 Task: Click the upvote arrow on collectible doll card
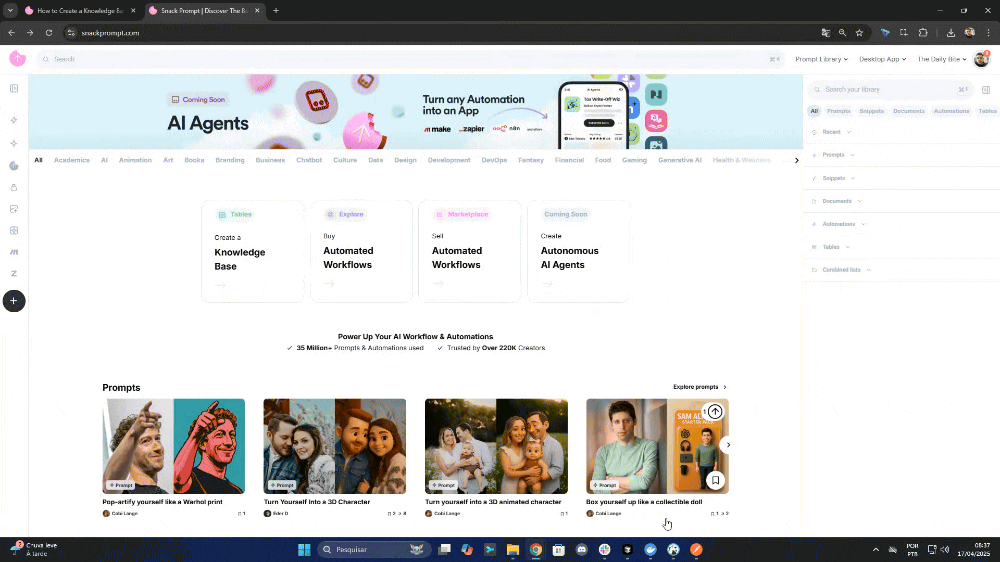pos(715,411)
